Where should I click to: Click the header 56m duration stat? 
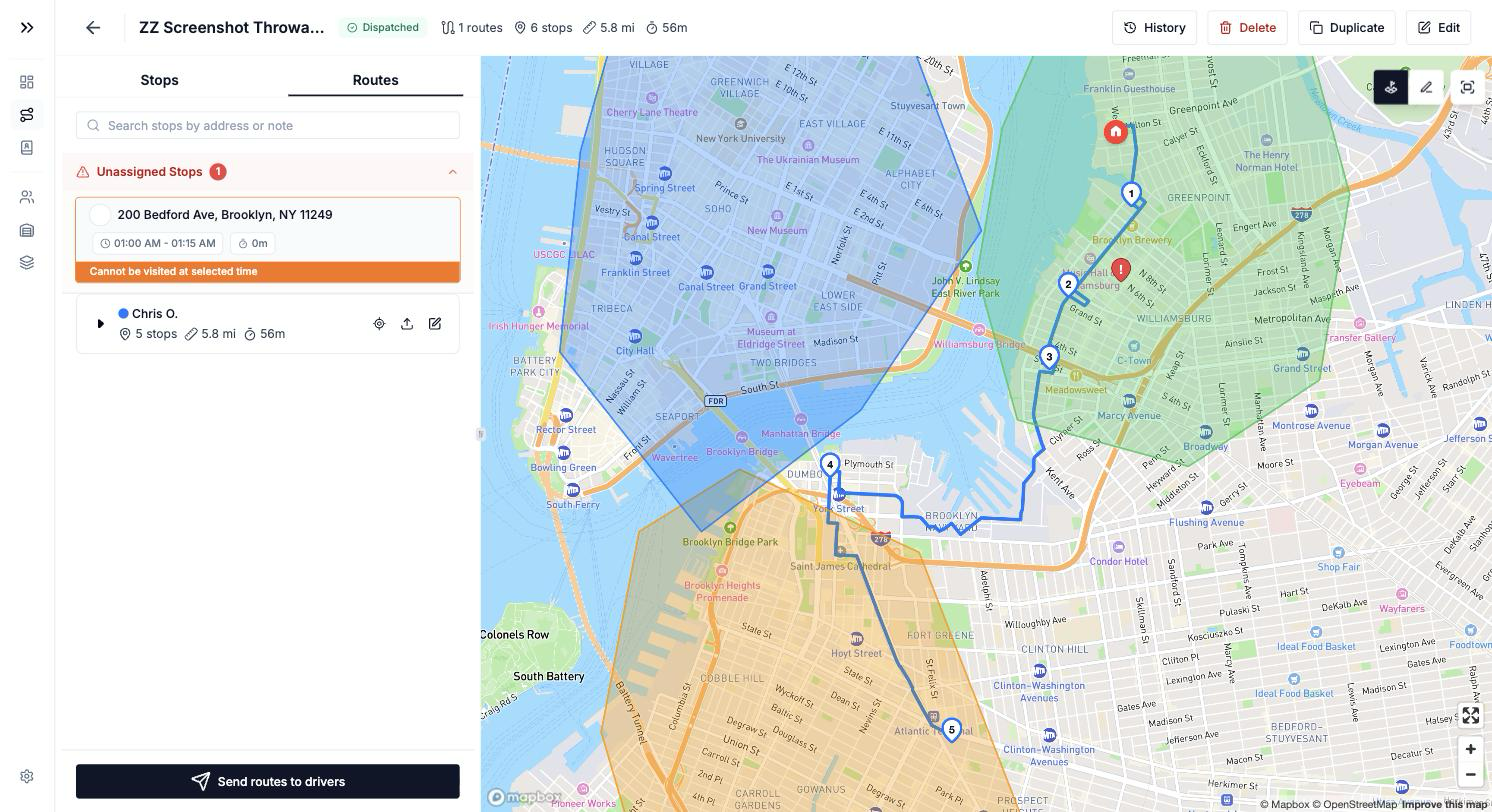click(x=666, y=28)
